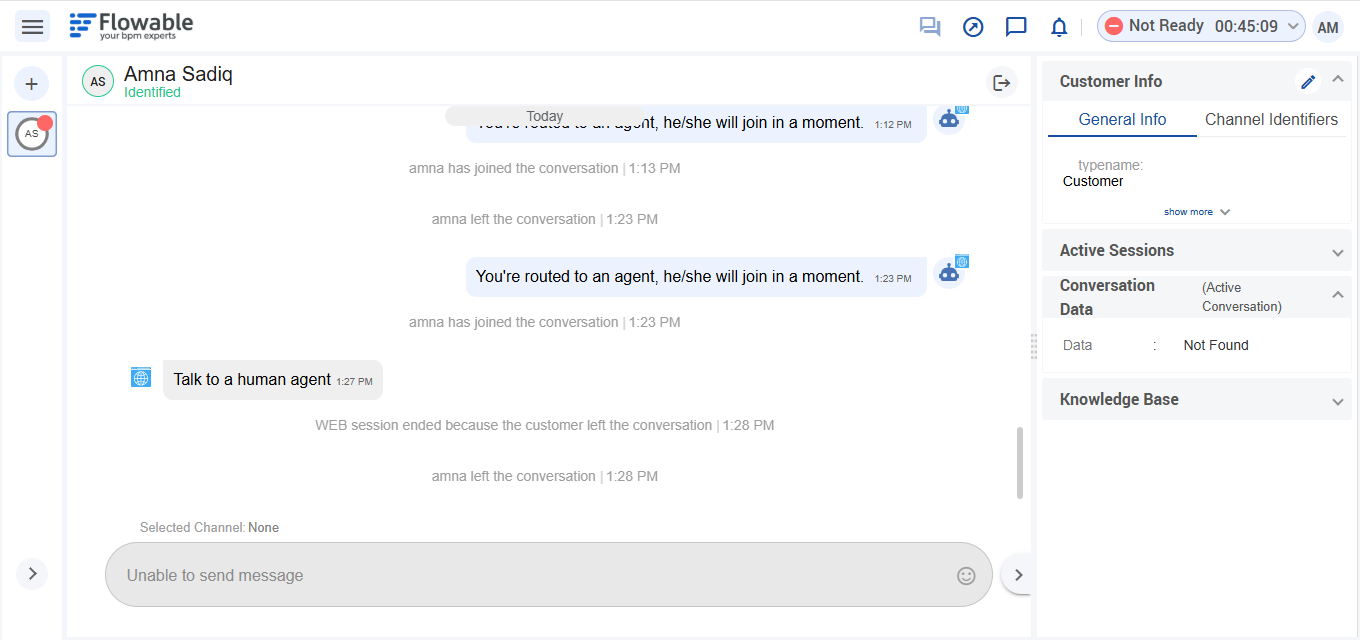Collapse the Customer Info panel

point(1338,81)
